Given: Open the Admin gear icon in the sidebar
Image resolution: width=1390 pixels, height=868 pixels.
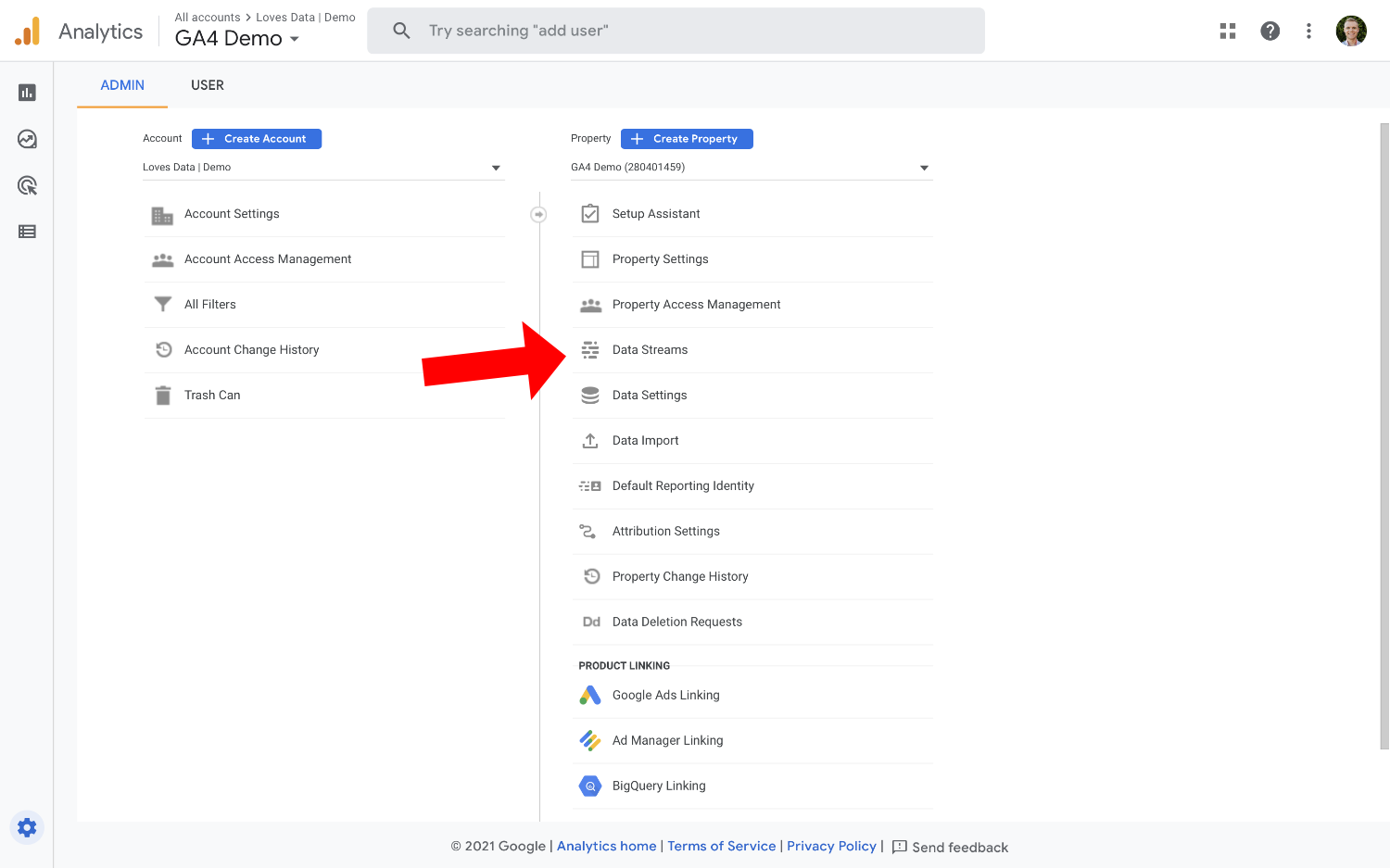Looking at the screenshot, I should [26, 827].
